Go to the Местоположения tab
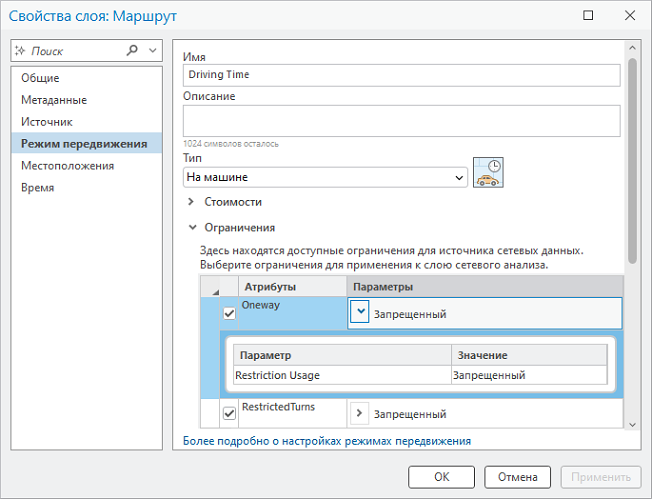 [x=67, y=166]
